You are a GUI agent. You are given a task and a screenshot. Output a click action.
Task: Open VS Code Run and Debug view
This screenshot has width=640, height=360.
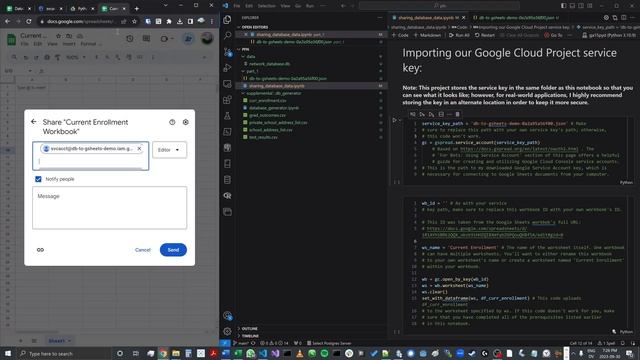[x=227, y=68]
